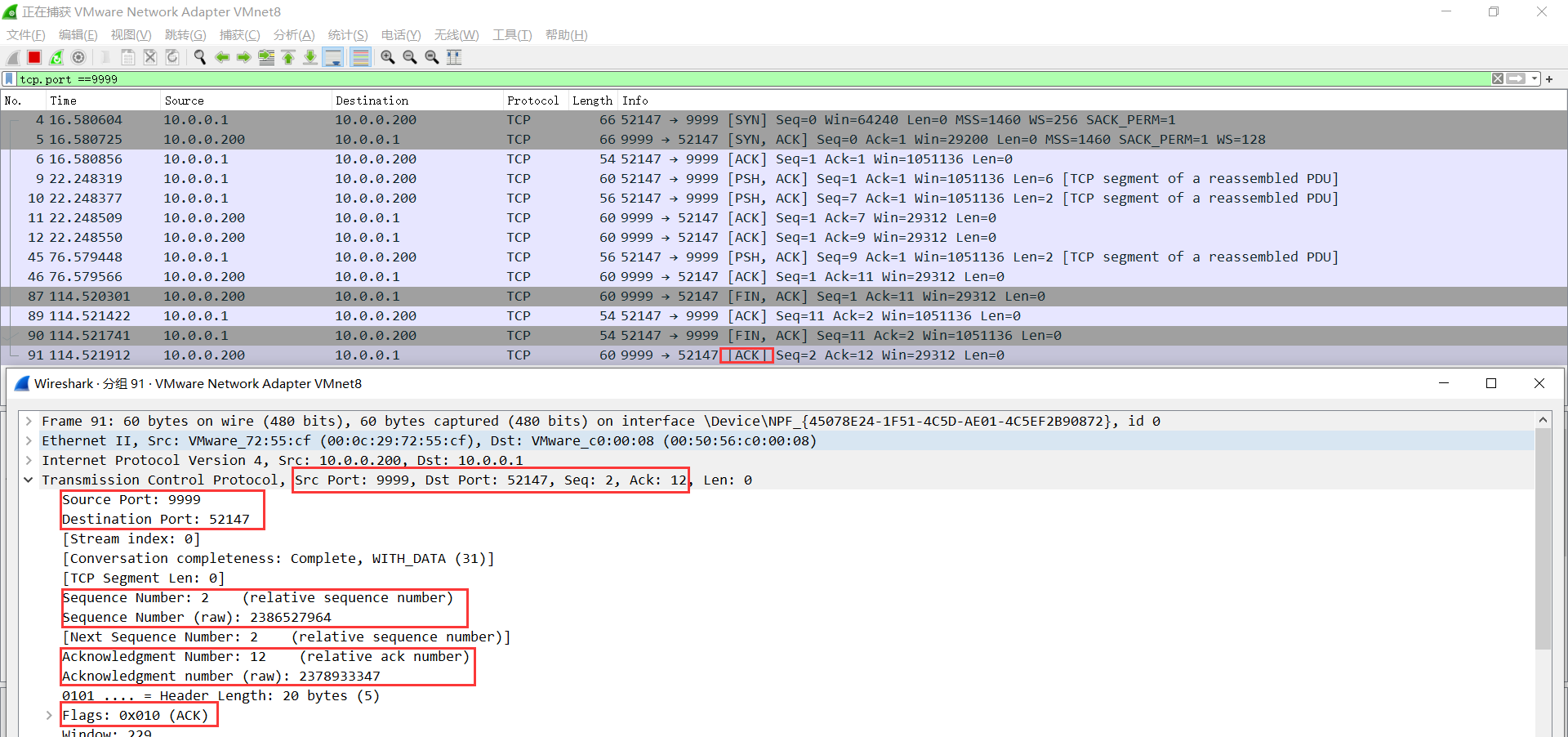Collapse the Transmission Control Protocol row
This screenshot has width=1568, height=737.
pos(29,480)
